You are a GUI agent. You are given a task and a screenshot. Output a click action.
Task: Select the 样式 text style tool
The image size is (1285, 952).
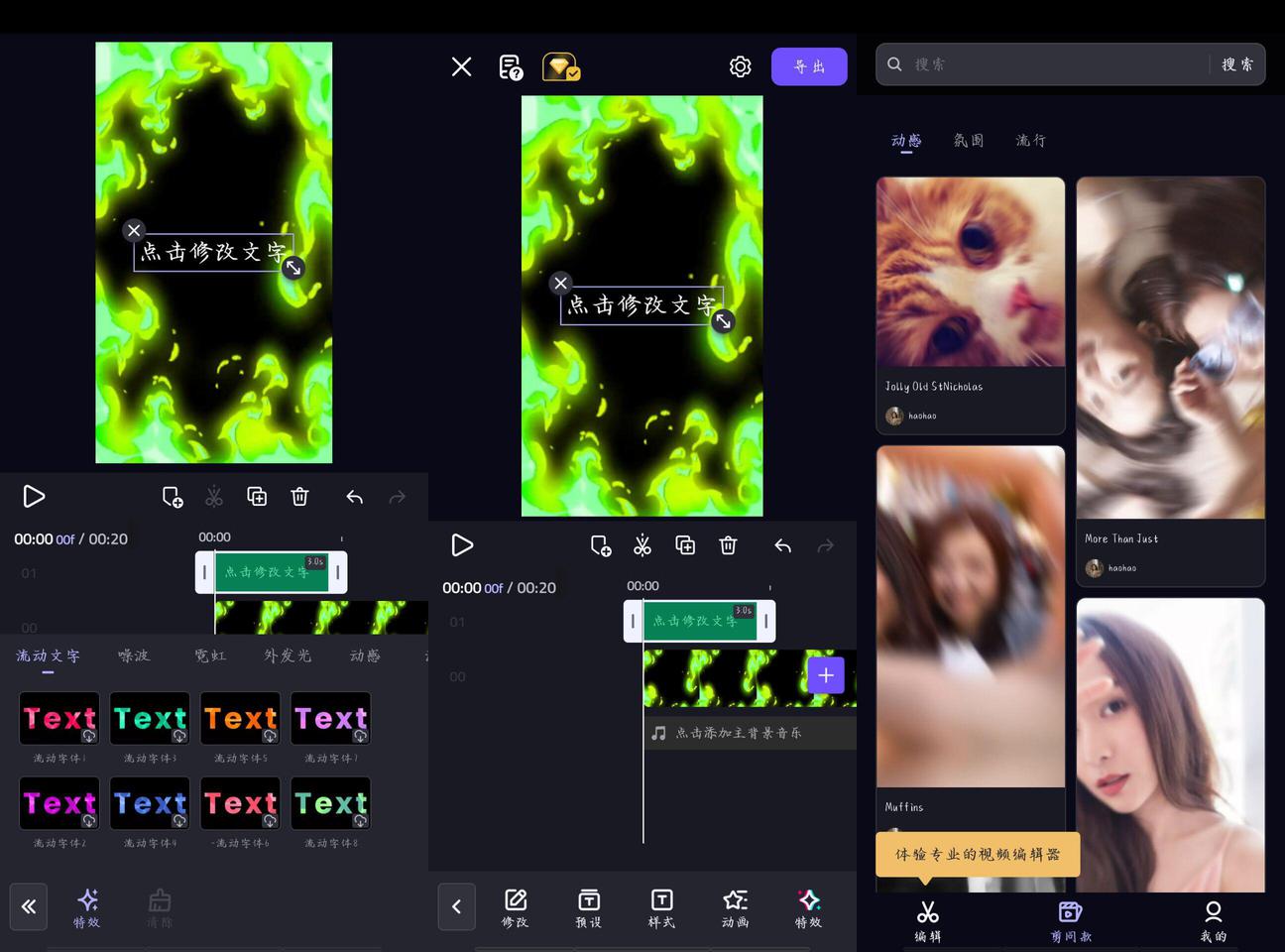click(661, 906)
